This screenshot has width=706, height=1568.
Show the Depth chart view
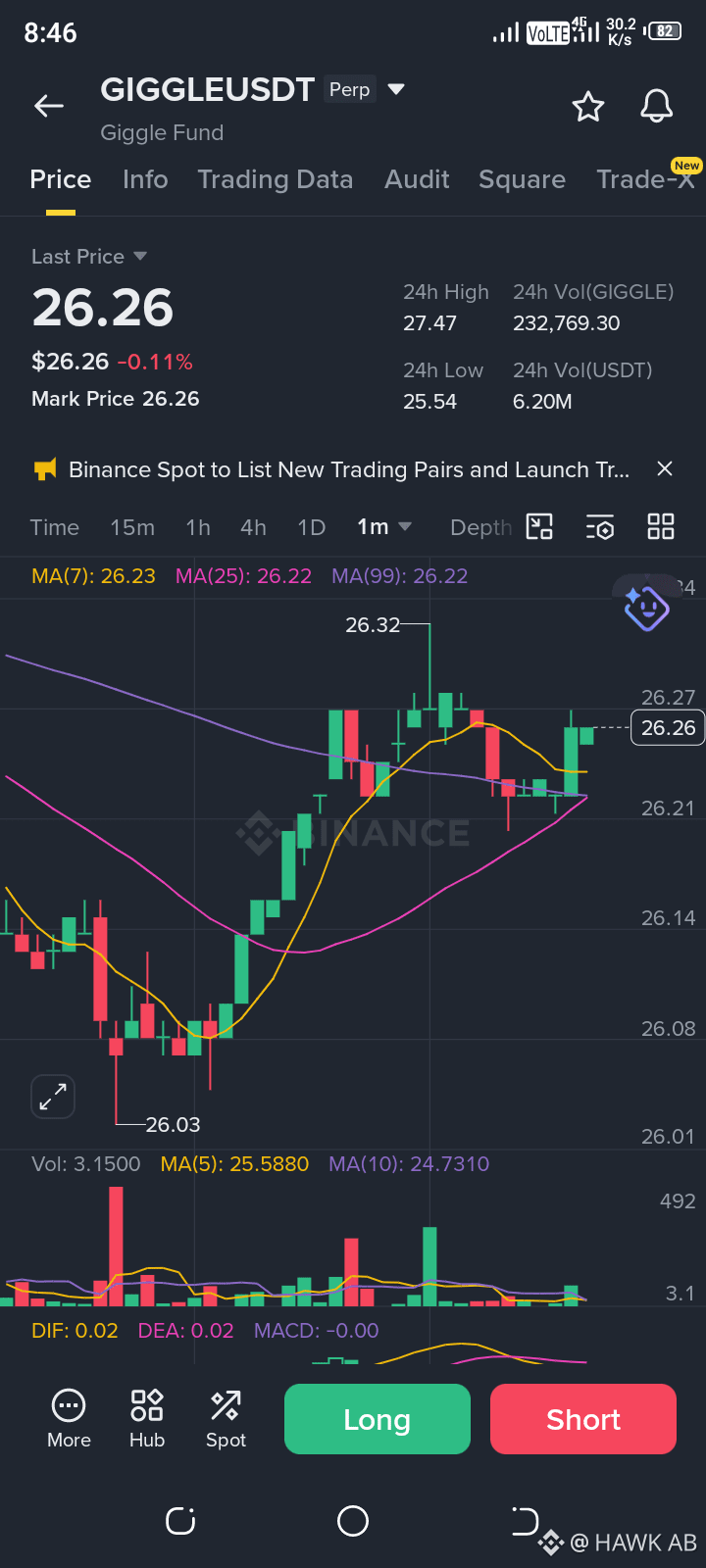pyautogui.click(x=480, y=527)
